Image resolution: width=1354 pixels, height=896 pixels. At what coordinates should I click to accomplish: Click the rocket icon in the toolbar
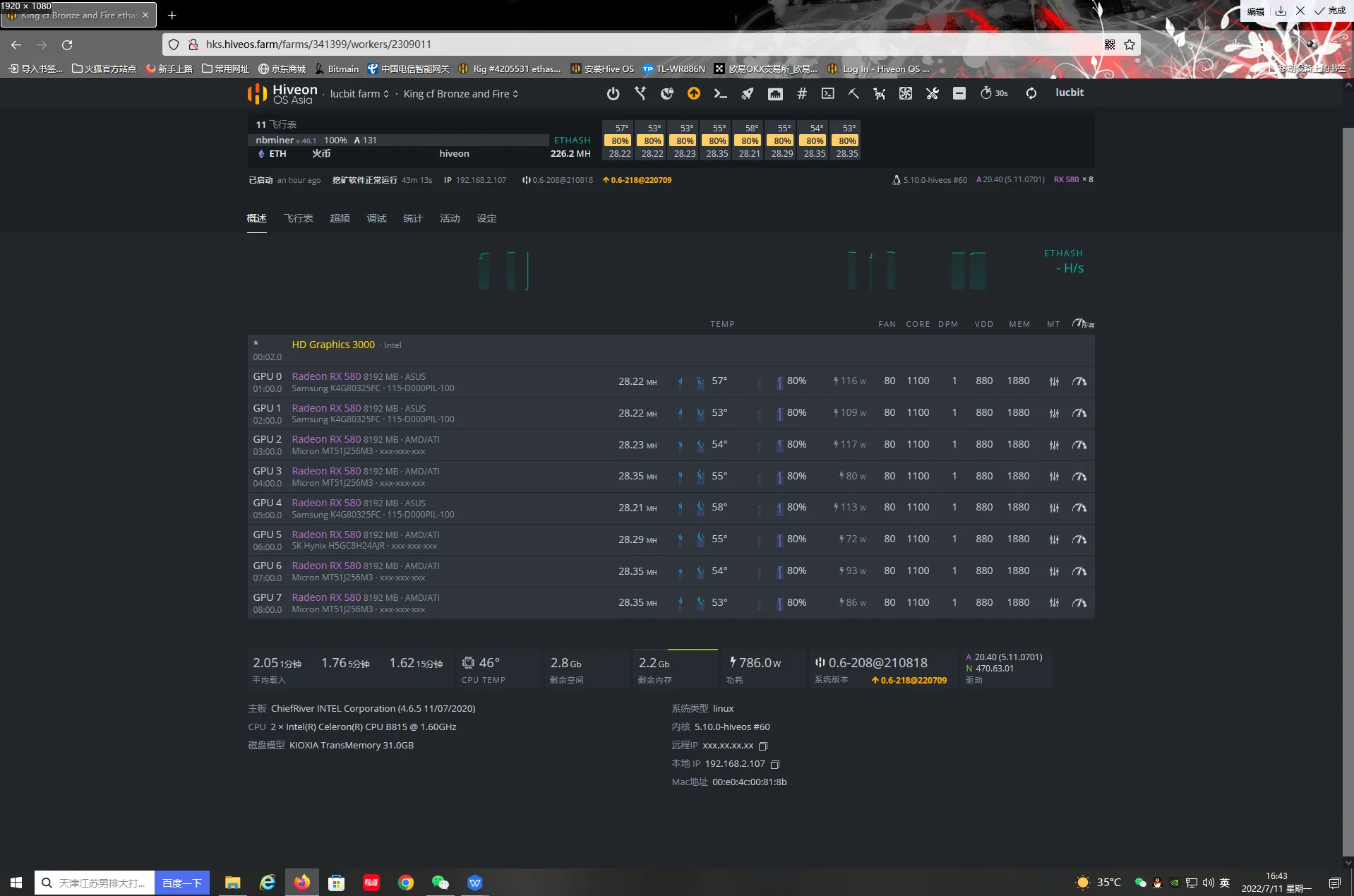click(x=748, y=93)
